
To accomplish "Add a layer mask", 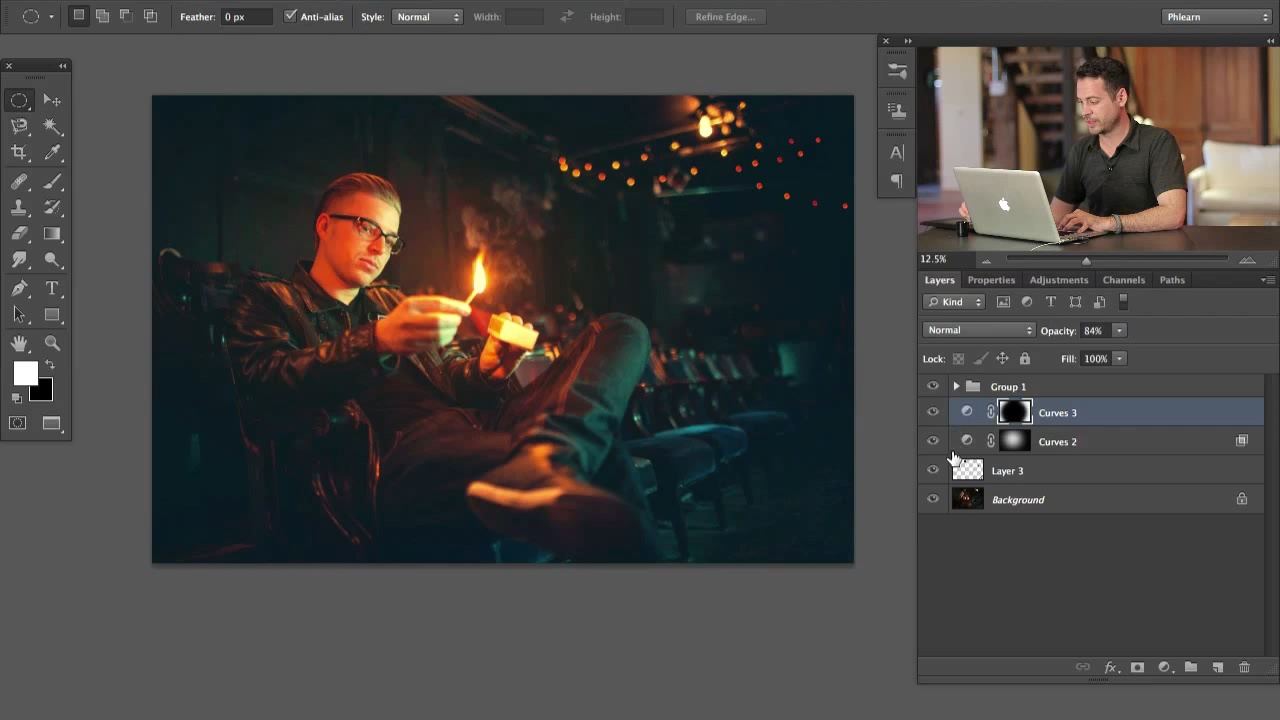I will point(1137,667).
